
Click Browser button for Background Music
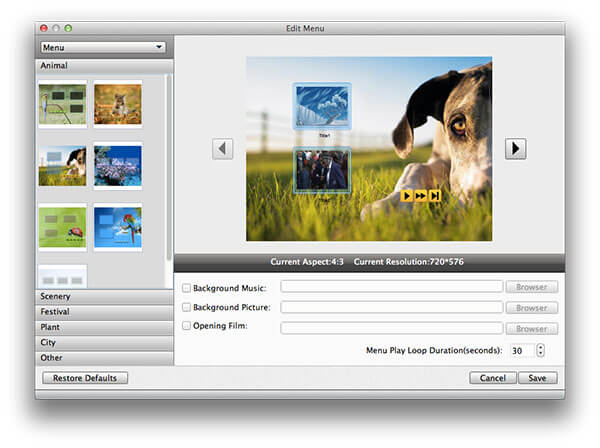532,287
